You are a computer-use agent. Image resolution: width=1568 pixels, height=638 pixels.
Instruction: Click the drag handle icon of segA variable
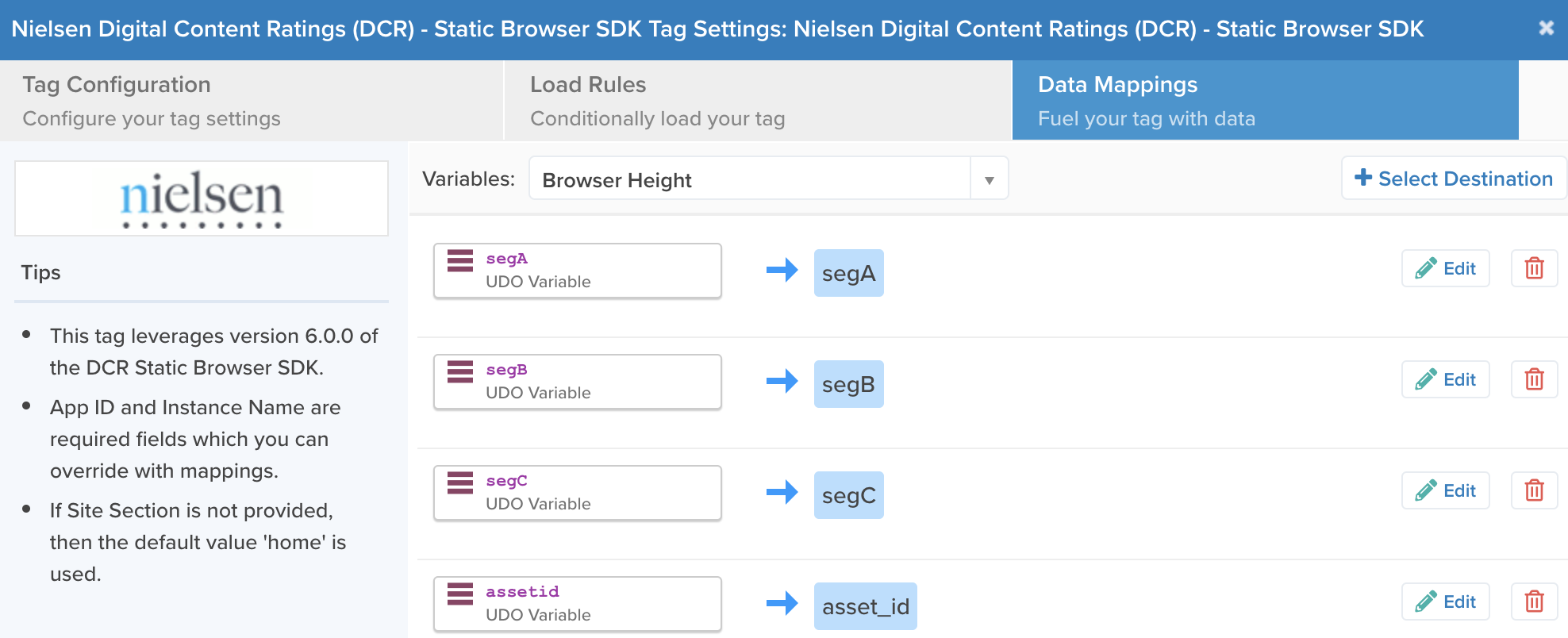[x=460, y=260]
